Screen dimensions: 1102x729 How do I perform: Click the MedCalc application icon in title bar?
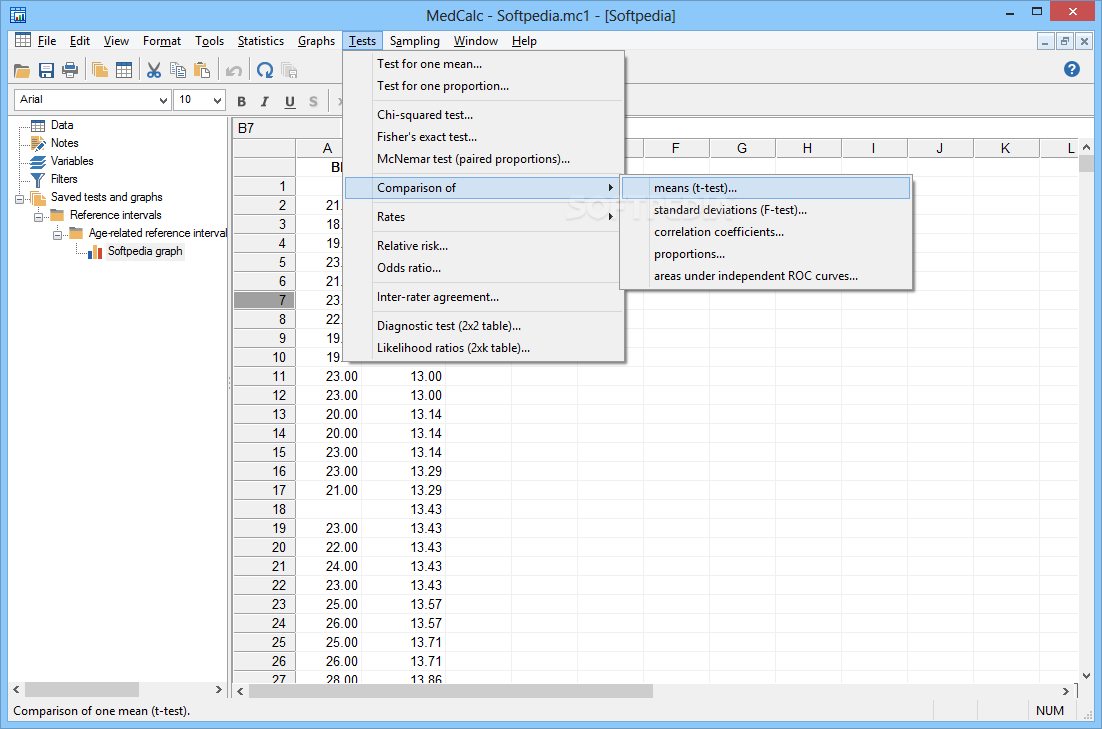(18, 14)
